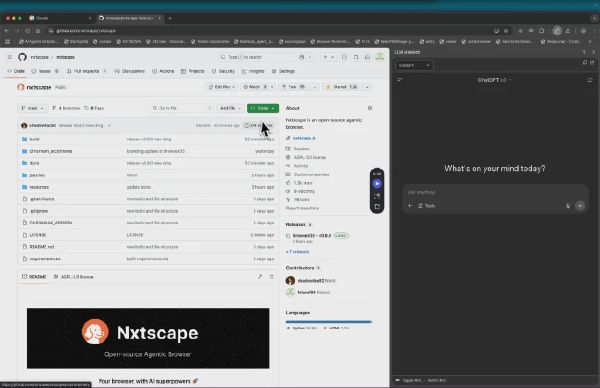Open the commits history link in commit bar

tap(259, 126)
